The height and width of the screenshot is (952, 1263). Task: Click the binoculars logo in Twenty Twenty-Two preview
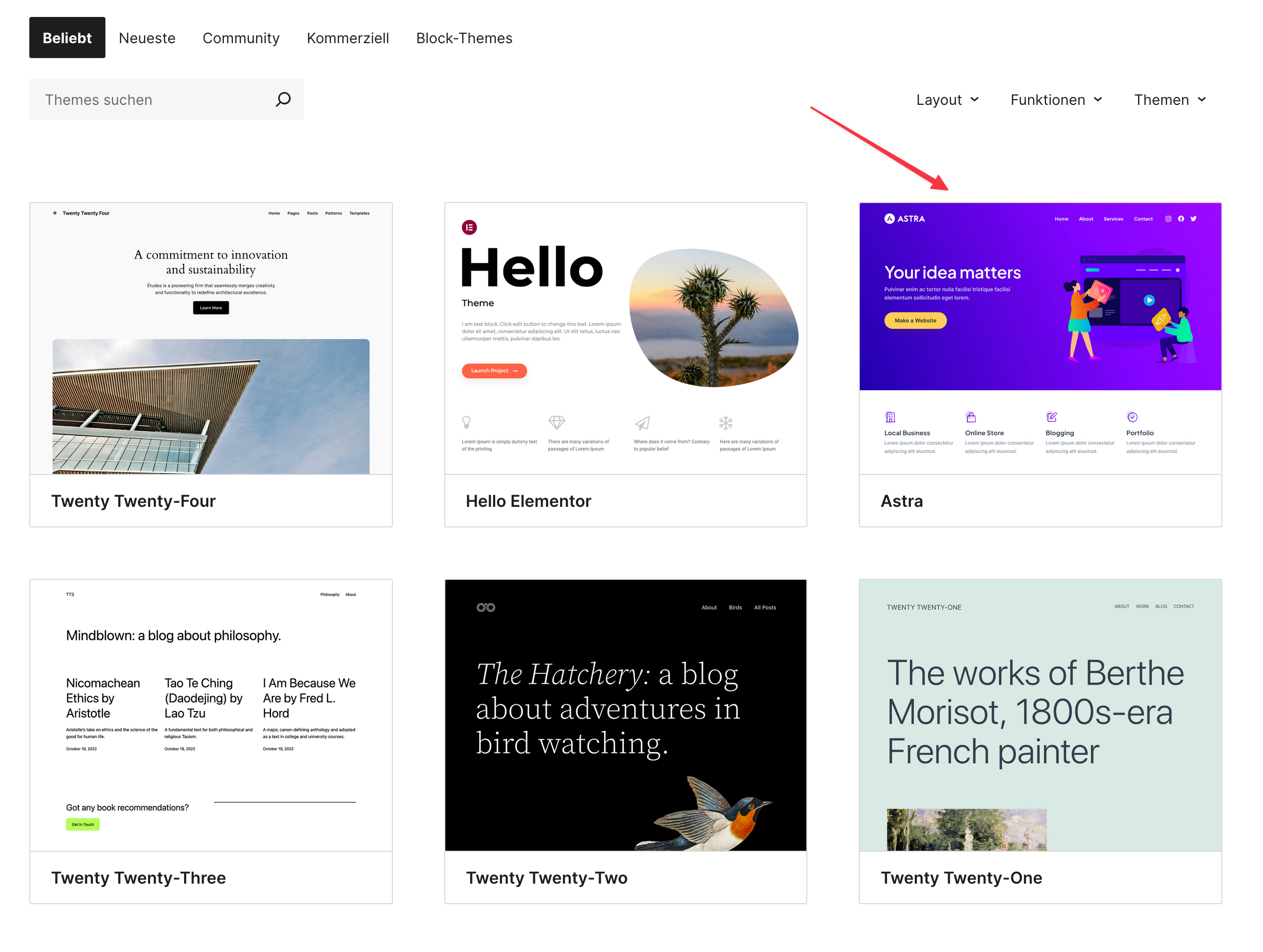[x=486, y=607]
